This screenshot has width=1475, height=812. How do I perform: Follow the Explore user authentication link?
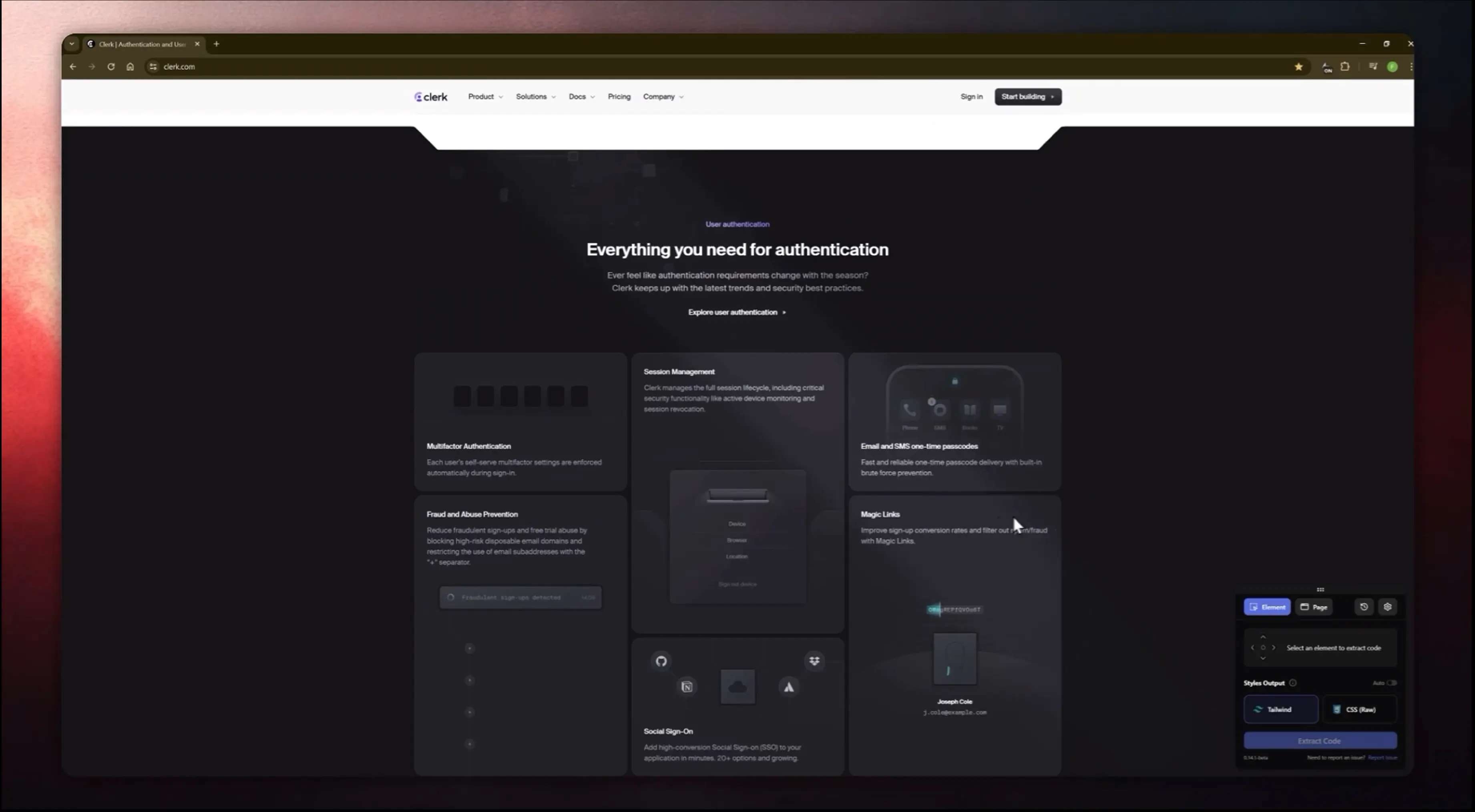click(x=736, y=312)
